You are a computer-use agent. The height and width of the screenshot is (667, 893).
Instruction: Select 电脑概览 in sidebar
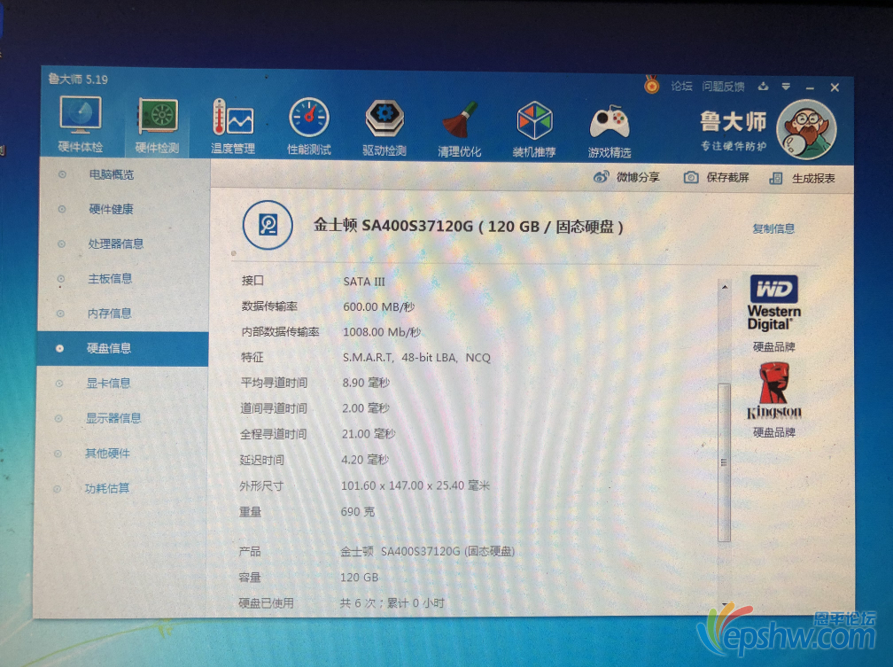[111, 175]
